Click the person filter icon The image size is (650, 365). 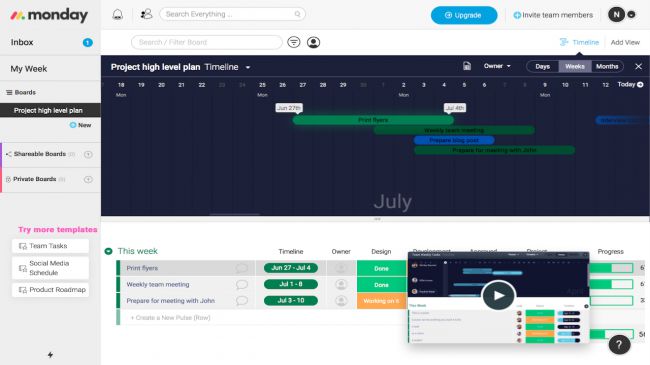313,42
